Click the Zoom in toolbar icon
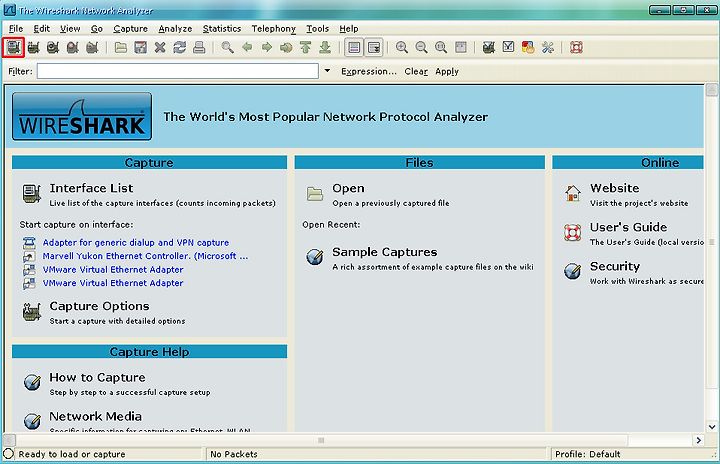The image size is (720, 464). coord(402,47)
